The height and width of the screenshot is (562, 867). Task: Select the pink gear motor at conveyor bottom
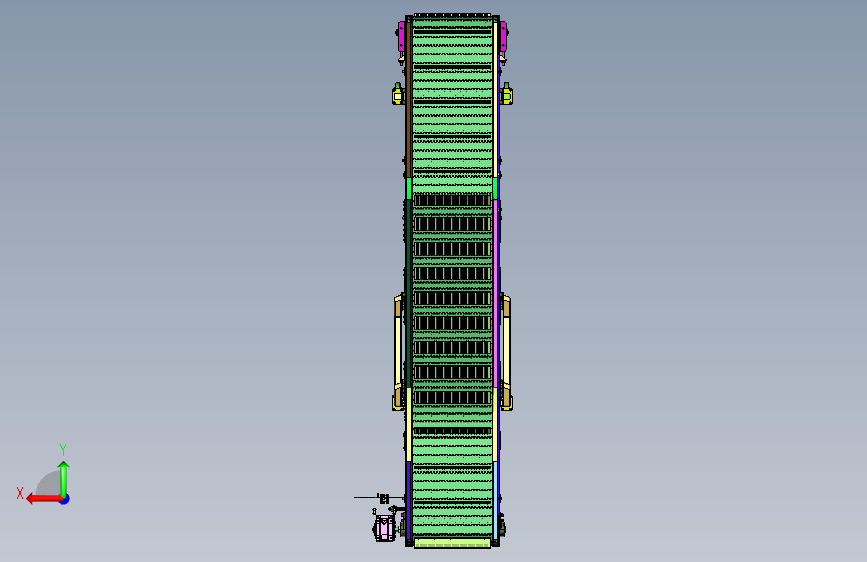(x=384, y=528)
